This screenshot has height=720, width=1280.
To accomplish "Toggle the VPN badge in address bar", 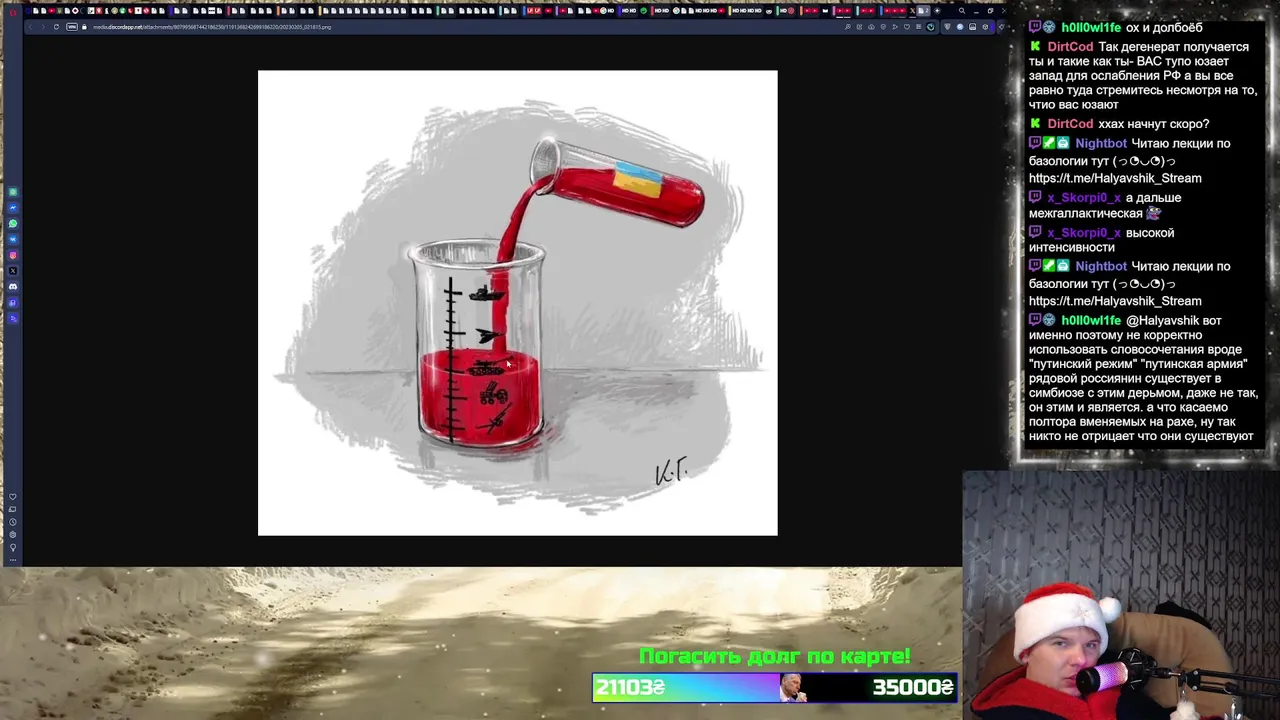I will (x=72, y=27).
